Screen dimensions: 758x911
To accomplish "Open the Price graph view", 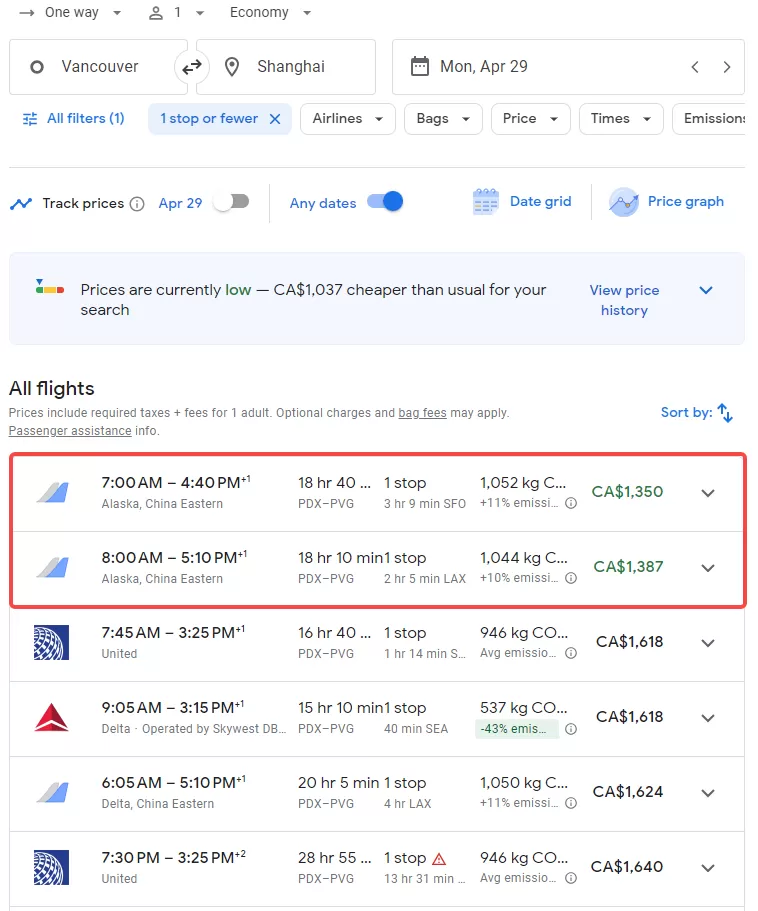I will coord(666,202).
